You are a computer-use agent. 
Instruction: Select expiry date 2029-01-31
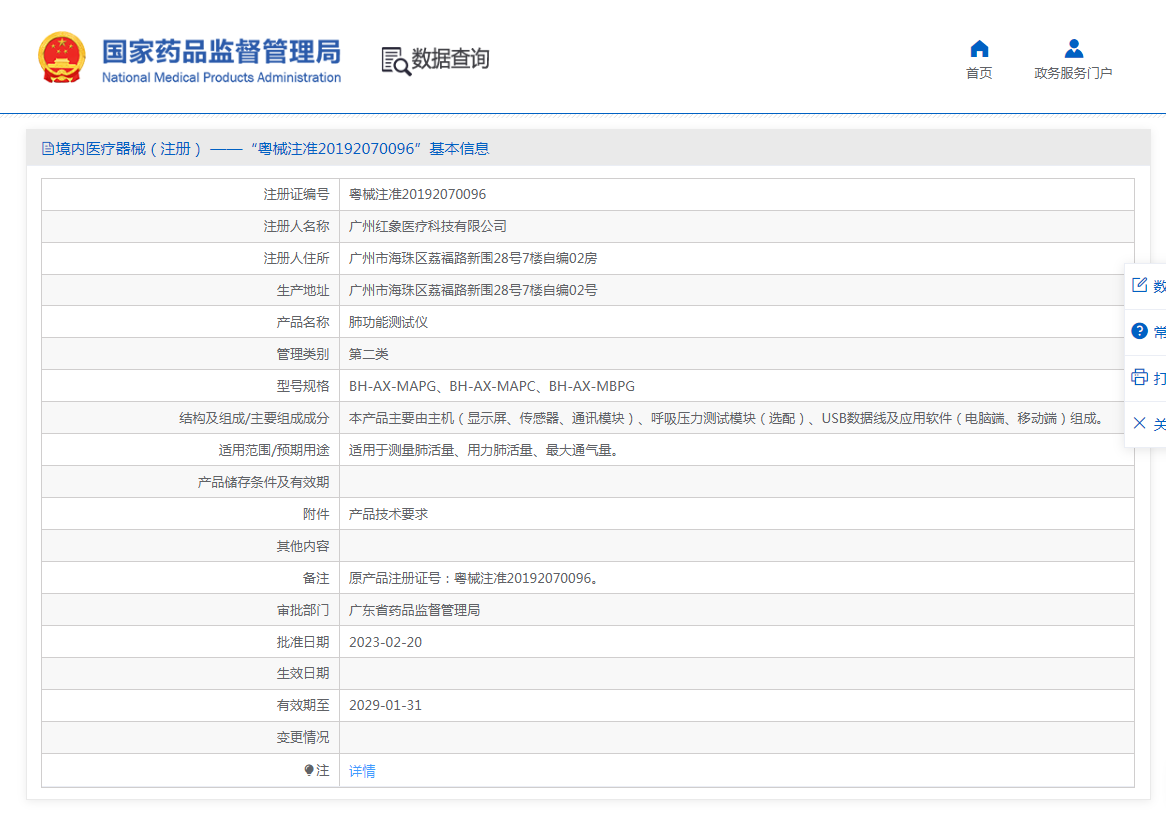(385, 705)
